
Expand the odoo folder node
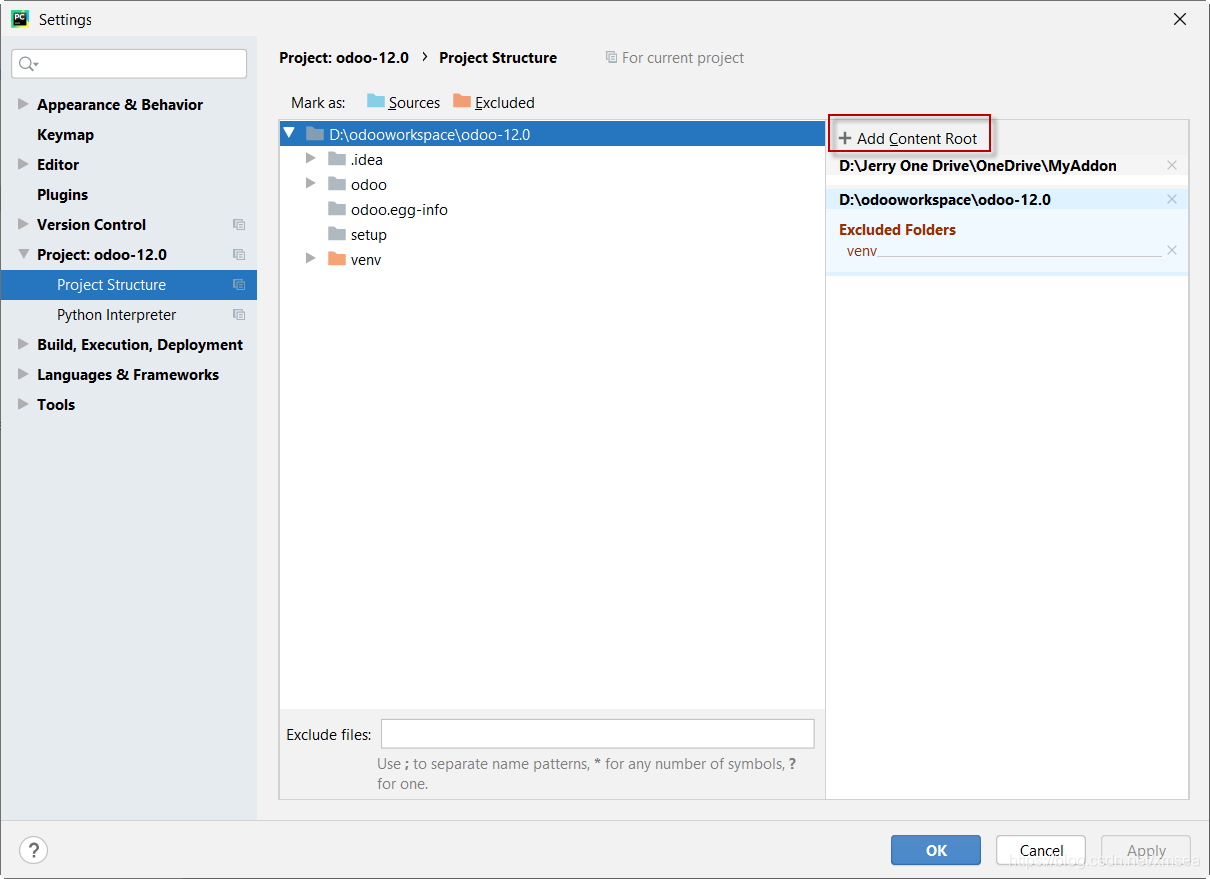(x=311, y=183)
